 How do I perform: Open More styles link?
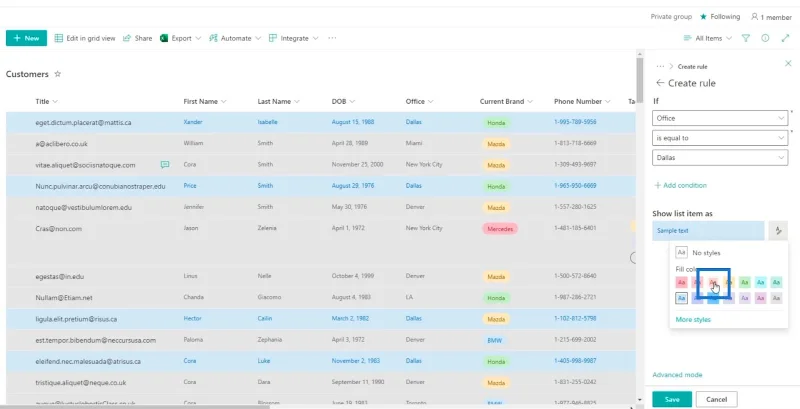pos(693,320)
